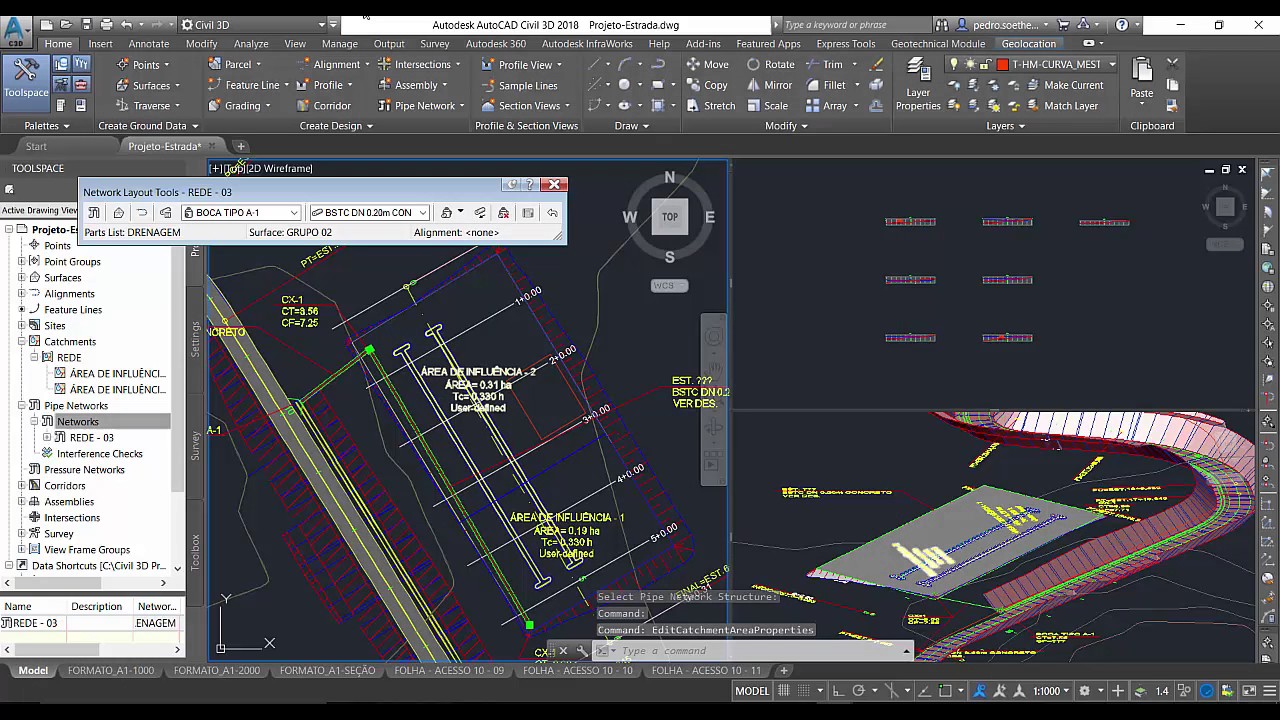Open the Geotechnical Module tab
Image resolution: width=1280 pixels, height=720 pixels.
point(938,44)
